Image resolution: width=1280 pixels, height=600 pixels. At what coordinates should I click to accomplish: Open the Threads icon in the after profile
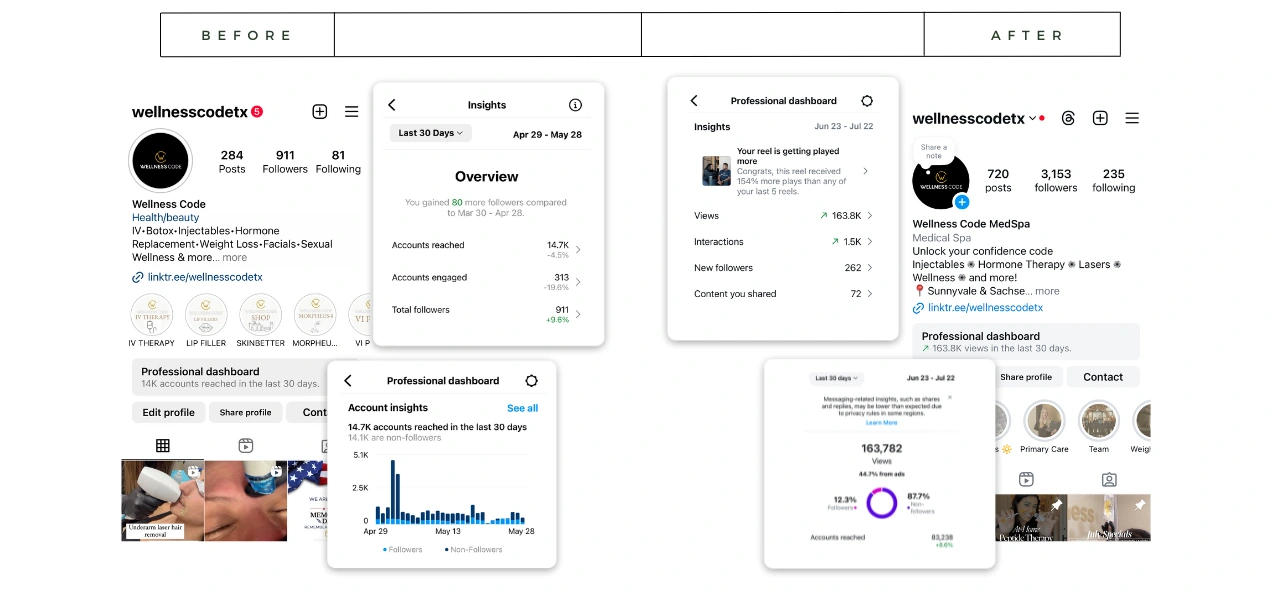[1068, 118]
